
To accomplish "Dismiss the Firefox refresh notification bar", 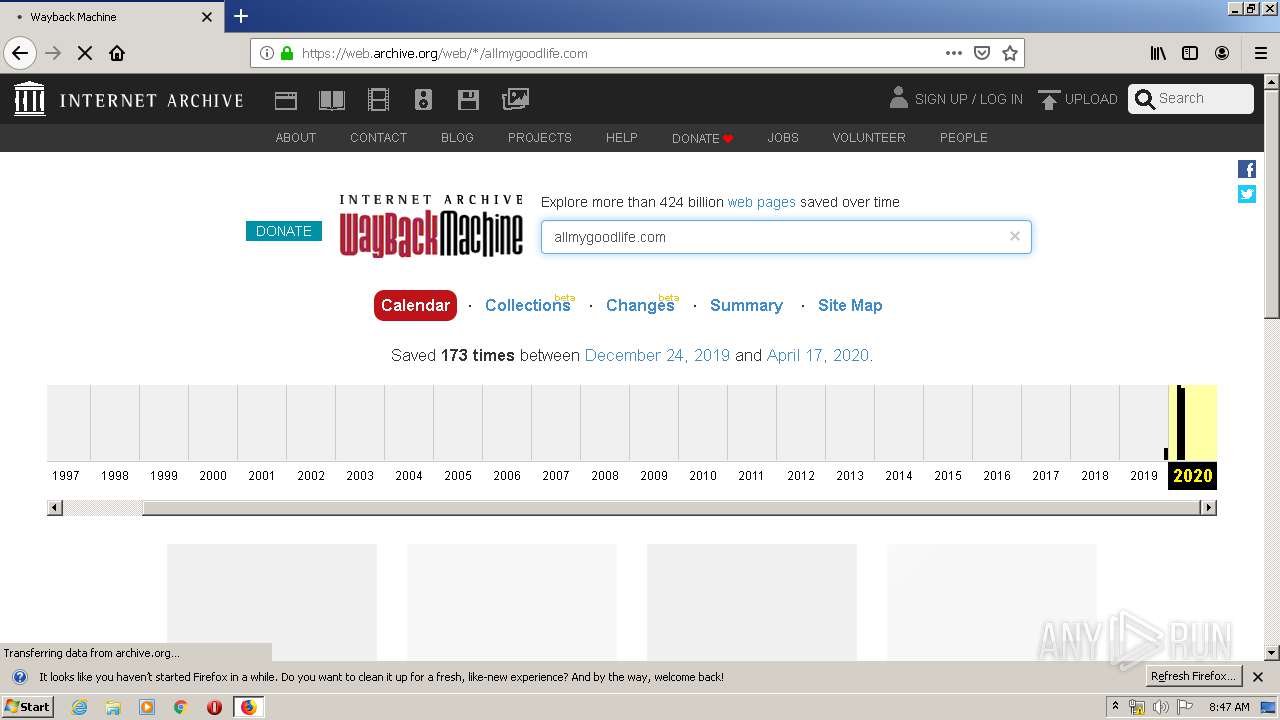I will point(1258,677).
